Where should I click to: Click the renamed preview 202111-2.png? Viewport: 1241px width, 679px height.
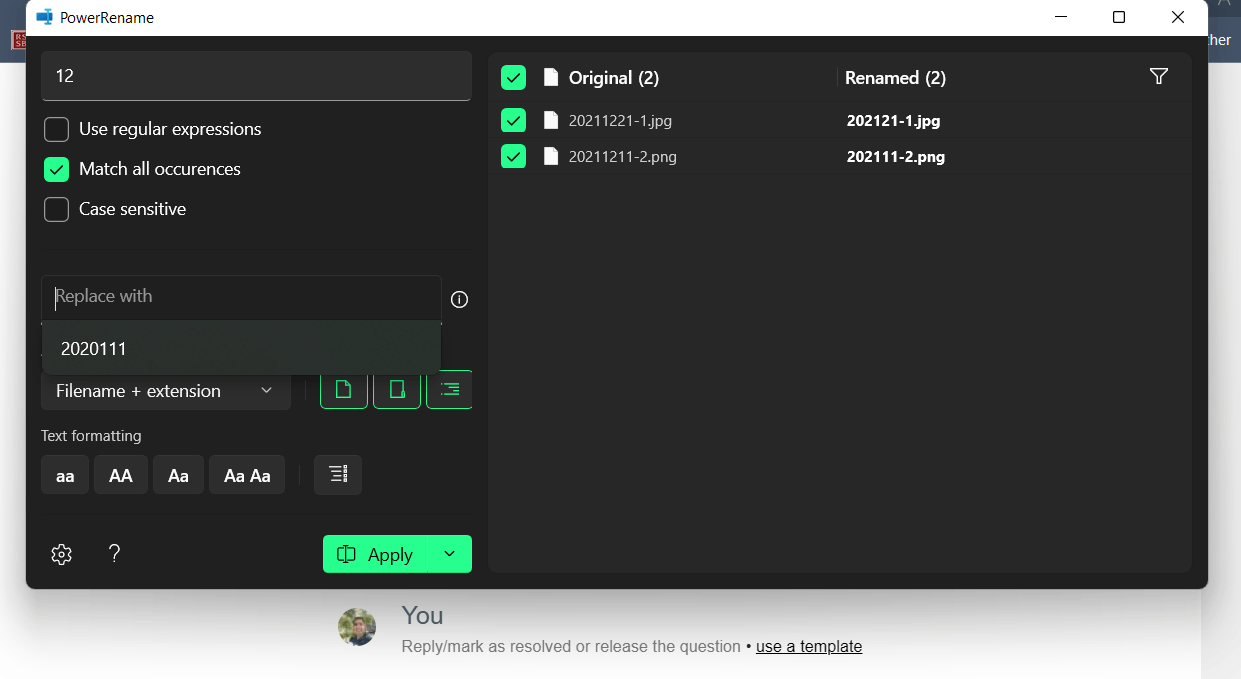coord(896,157)
